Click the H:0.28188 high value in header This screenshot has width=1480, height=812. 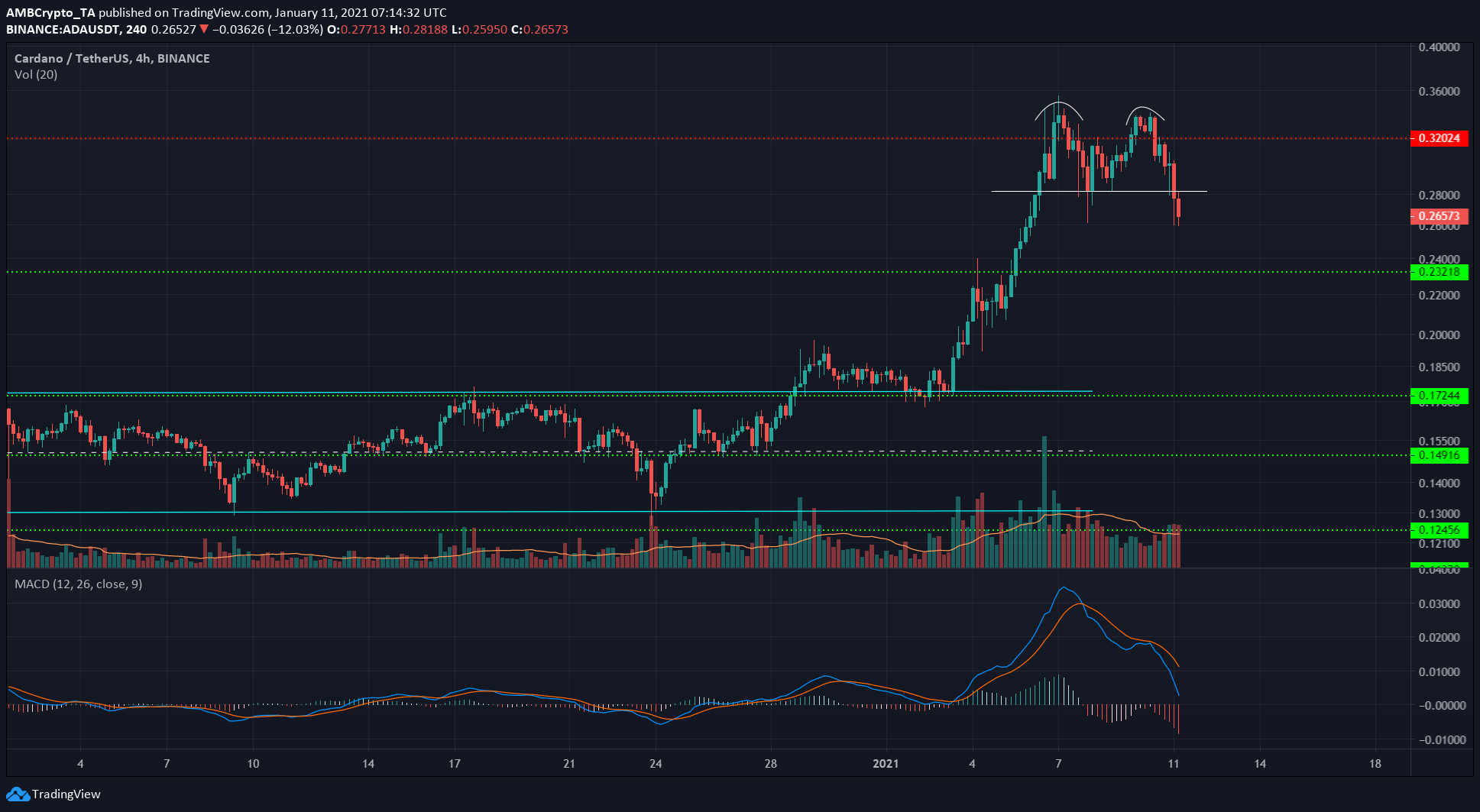(419, 30)
